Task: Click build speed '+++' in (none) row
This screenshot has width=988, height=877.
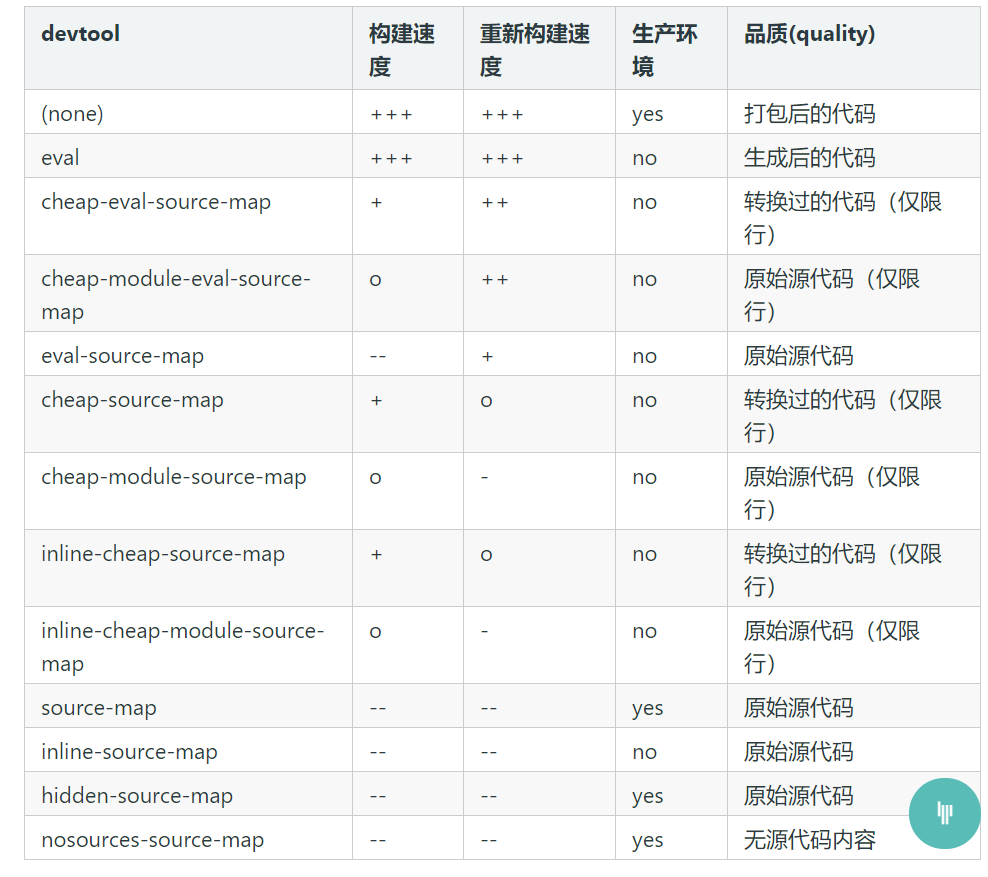Action: [391, 115]
